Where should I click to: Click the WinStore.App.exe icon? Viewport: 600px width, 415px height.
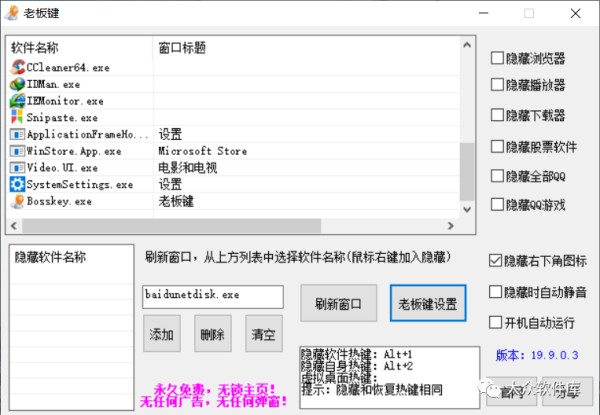pyautogui.click(x=17, y=151)
